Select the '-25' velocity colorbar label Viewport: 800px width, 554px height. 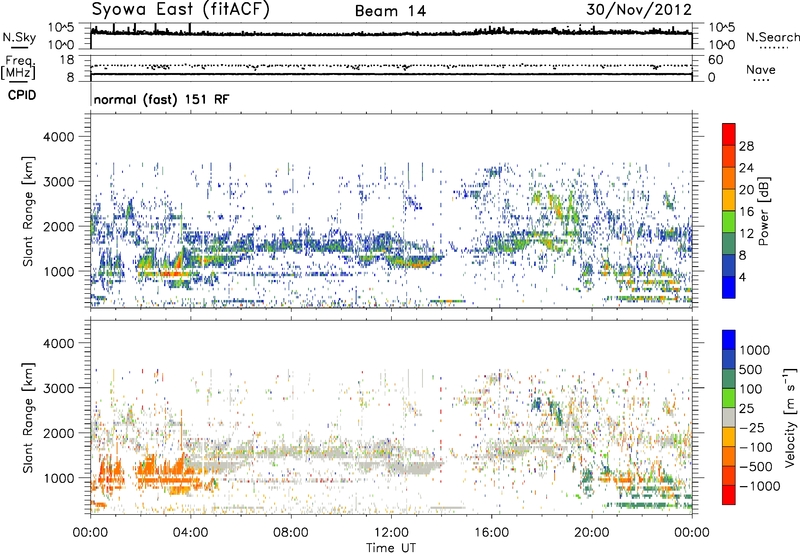[754, 428]
